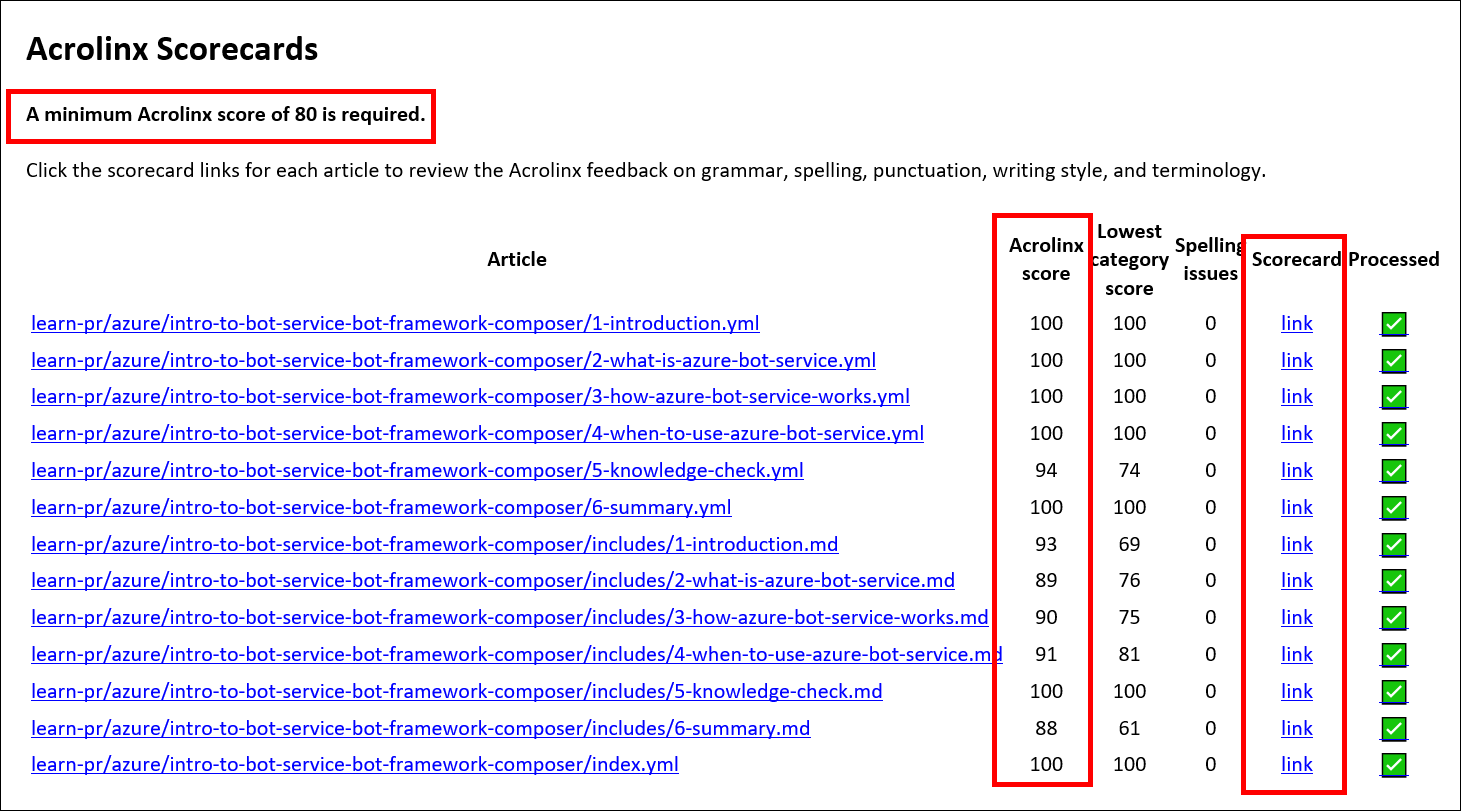Click Acrolinx score 88 for includes/6-summary.md
The width and height of the screenshot is (1461, 811).
point(1046,728)
